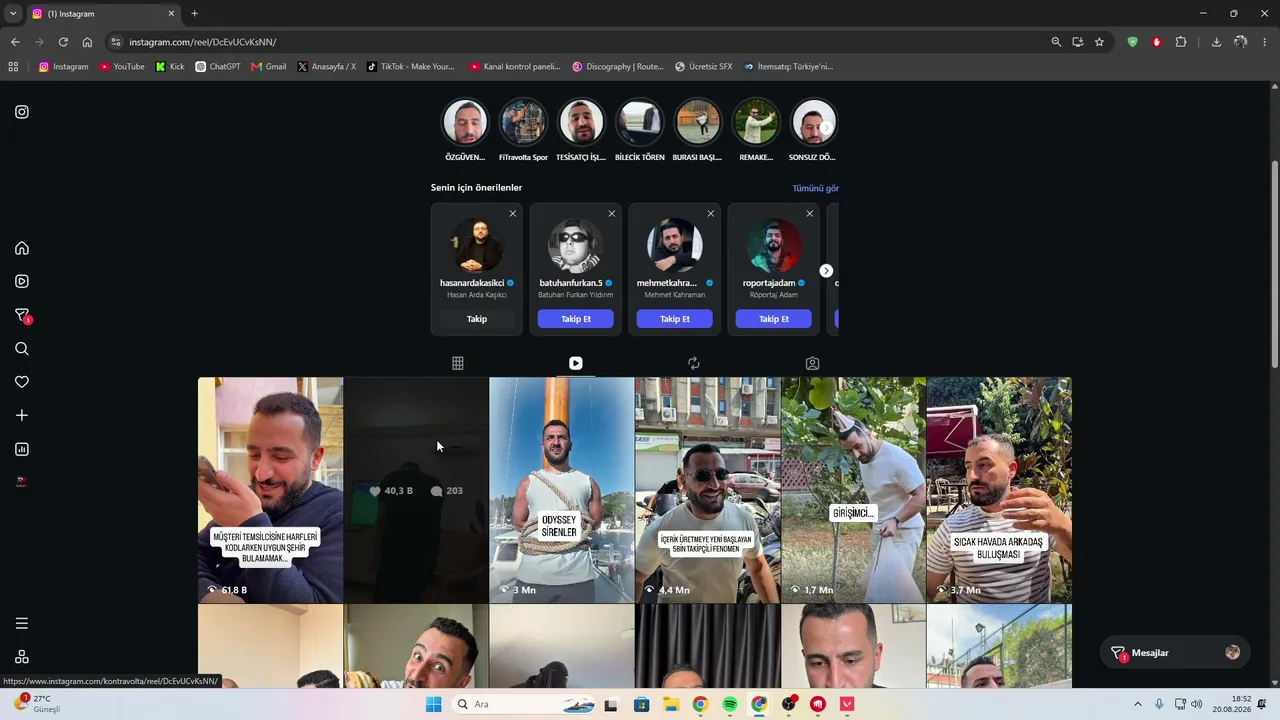Open the TikTok bookmark
Screen dimensions: 1280x720
pyautogui.click(x=410, y=67)
